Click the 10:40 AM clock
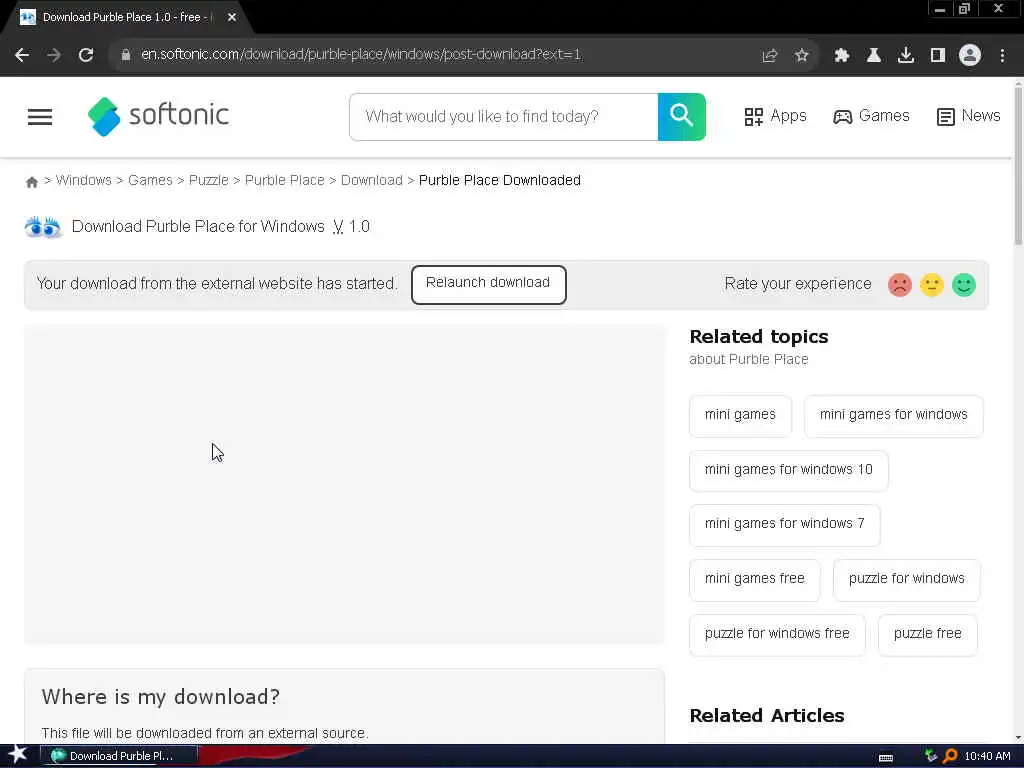Image resolution: width=1024 pixels, height=768 pixels. (987, 756)
